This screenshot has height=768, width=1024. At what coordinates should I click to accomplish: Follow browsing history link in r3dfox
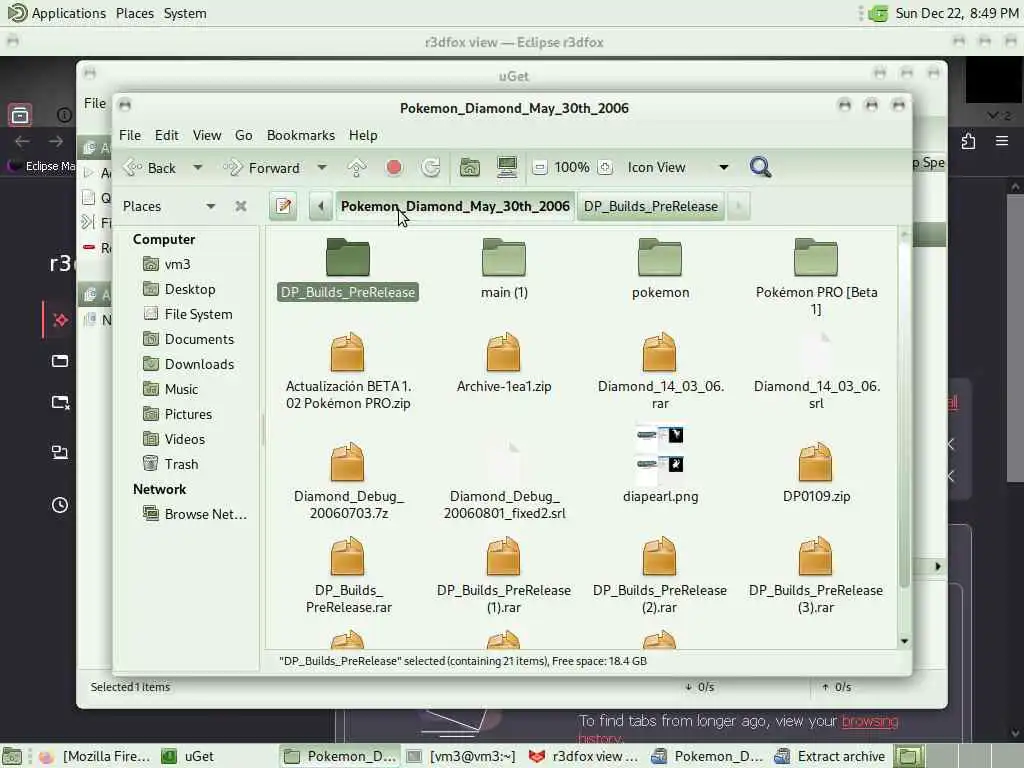tap(870, 721)
